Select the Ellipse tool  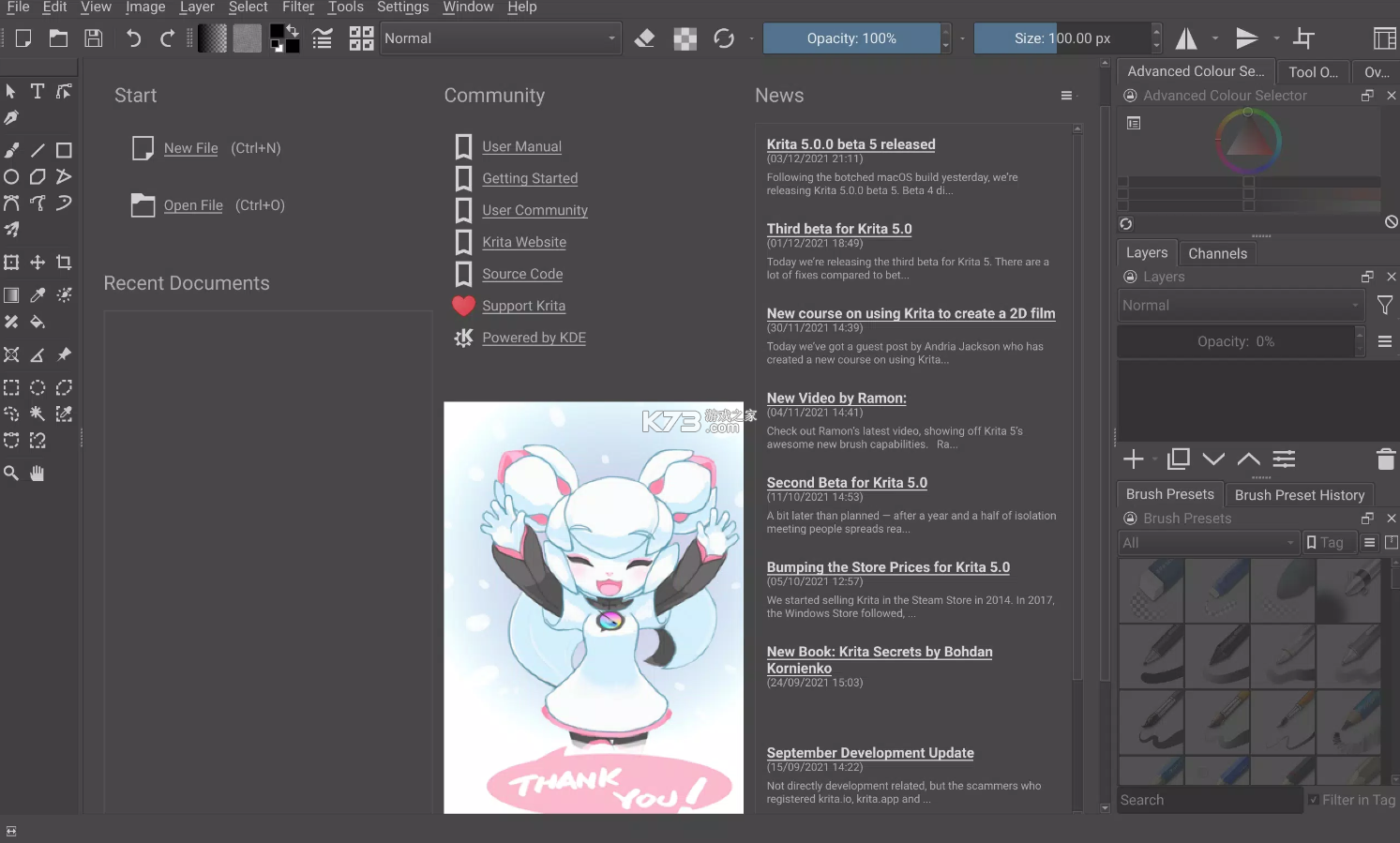tap(11, 176)
